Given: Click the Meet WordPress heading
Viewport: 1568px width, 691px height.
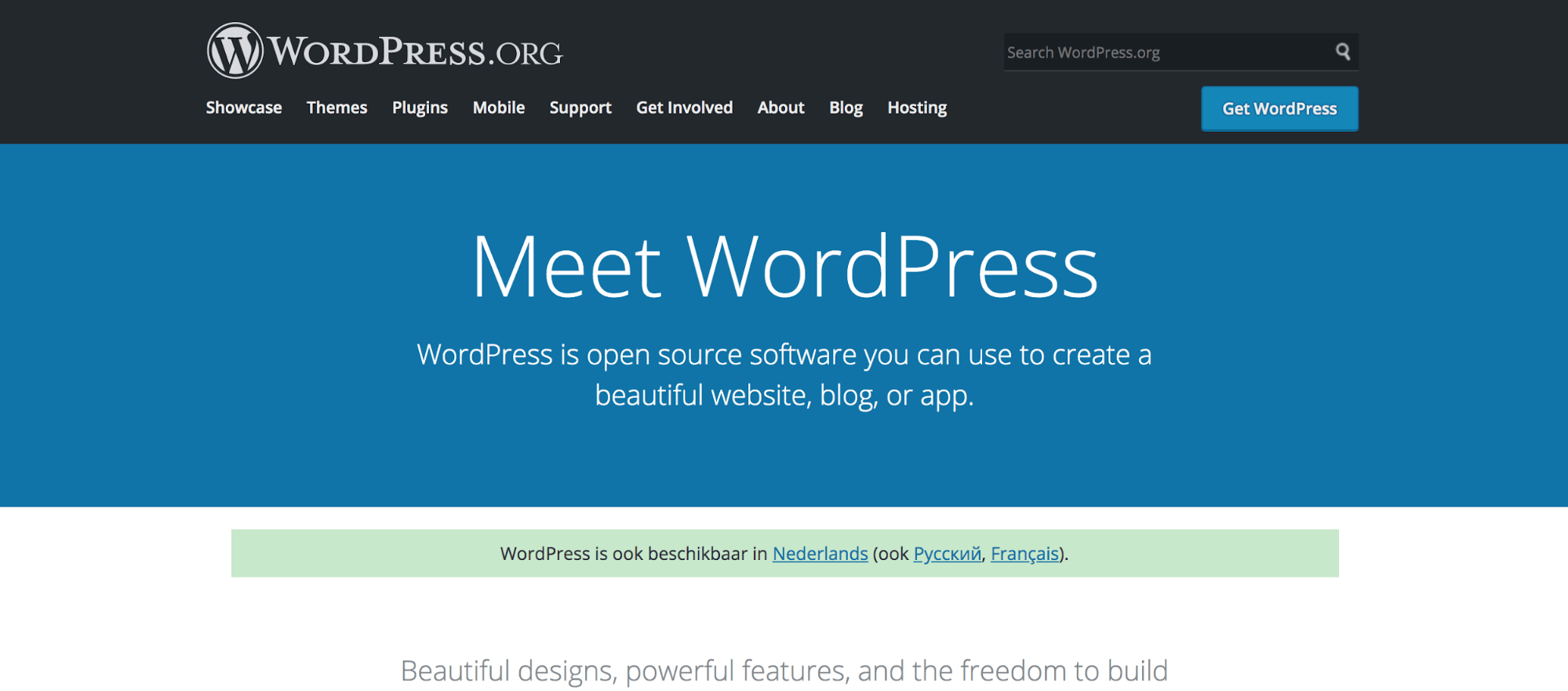Looking at the screenshot, I should click(x=784, y=267).
